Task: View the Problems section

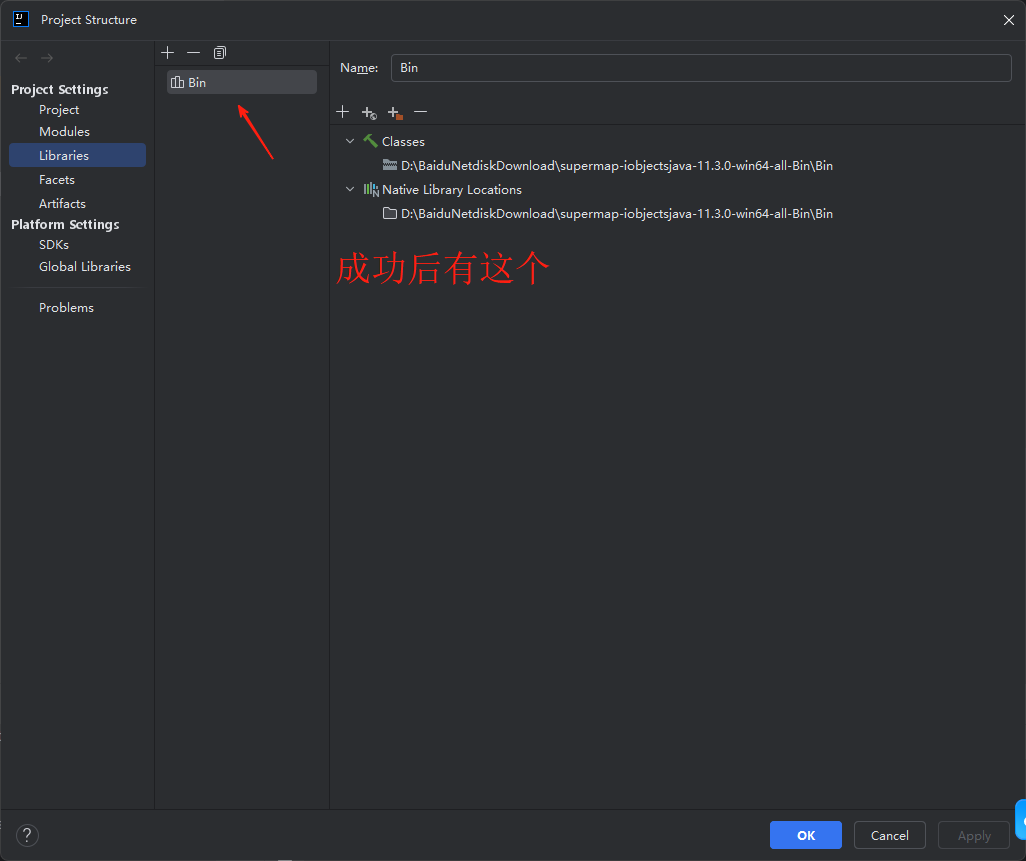Action: tap(66, 307)
